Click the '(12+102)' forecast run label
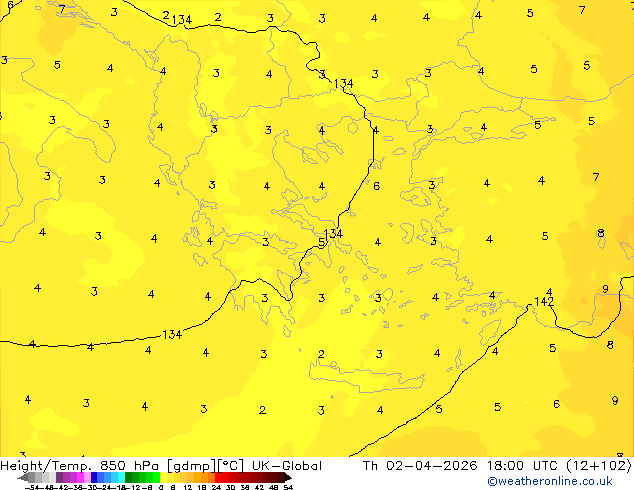This screenshot has height=490, width=634. coord(598,466)
